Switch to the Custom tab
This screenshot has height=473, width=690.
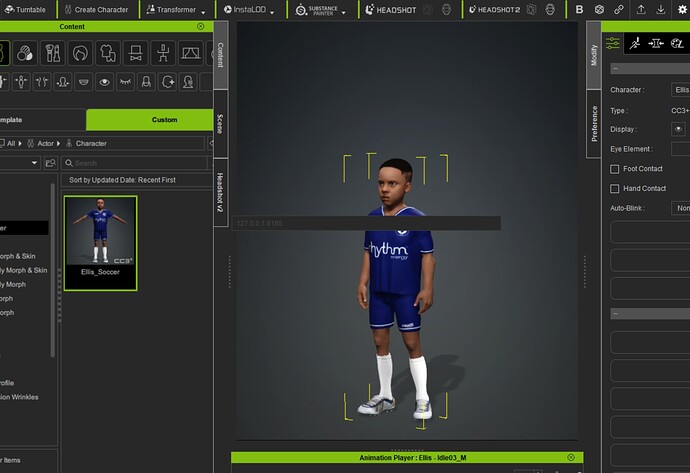click(150, 120)
